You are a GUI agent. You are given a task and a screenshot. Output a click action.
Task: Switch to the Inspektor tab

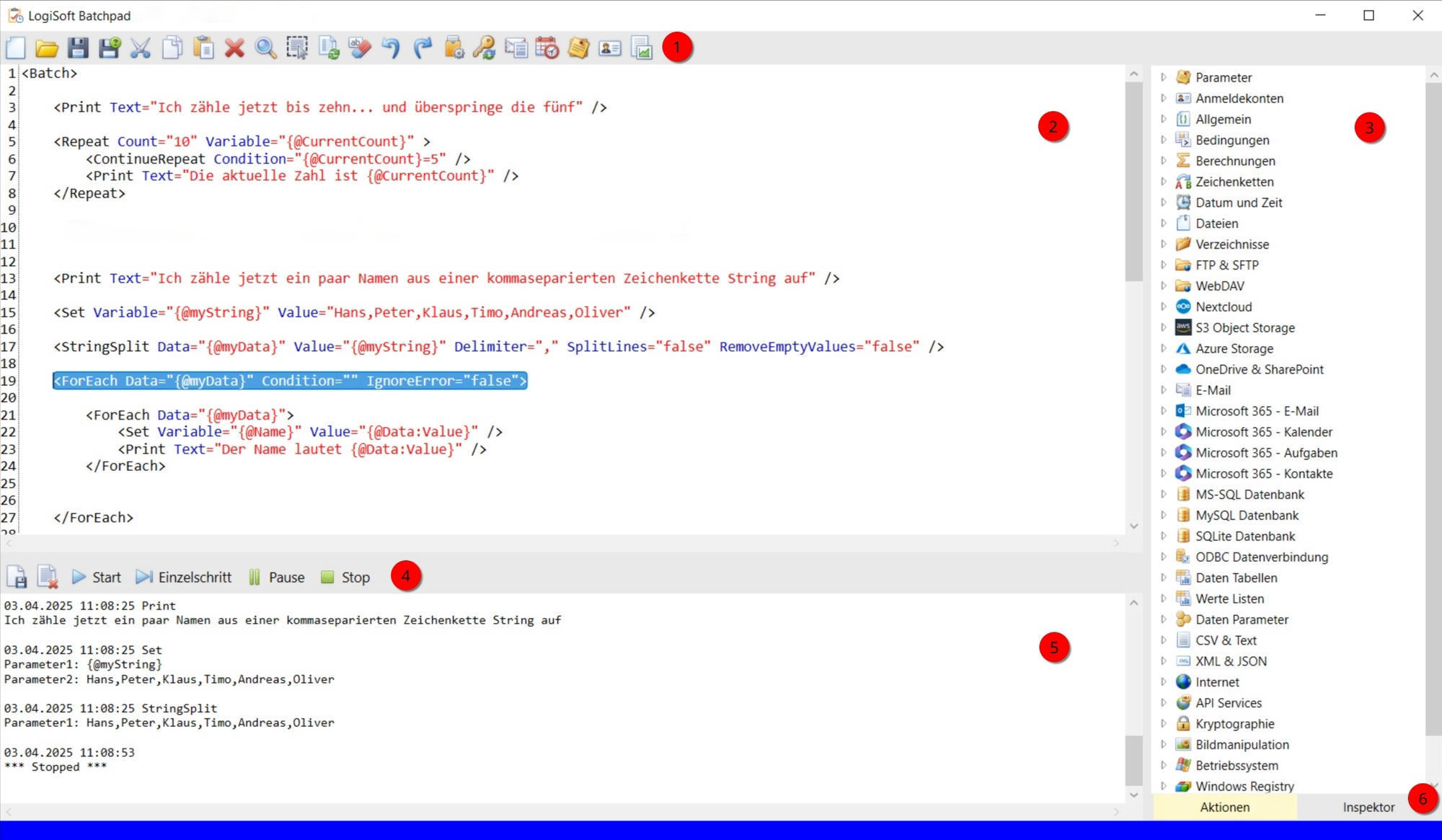[1368, 807]
